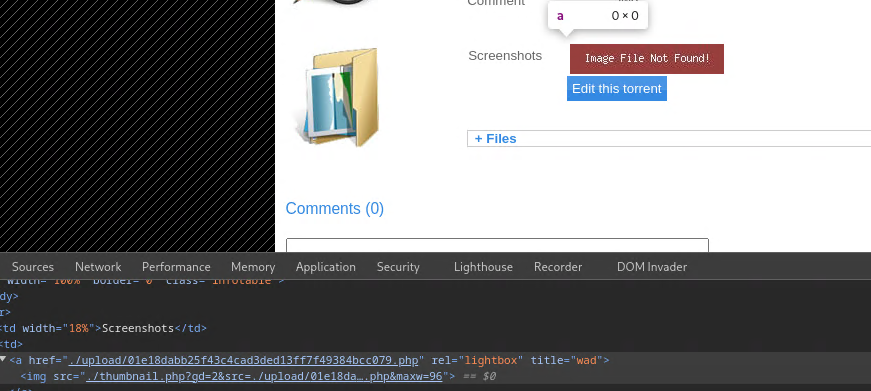This screenshot has height=391, width=871.
Task: Select the rel "lightbox" attribute value
Action: [491, 360]
